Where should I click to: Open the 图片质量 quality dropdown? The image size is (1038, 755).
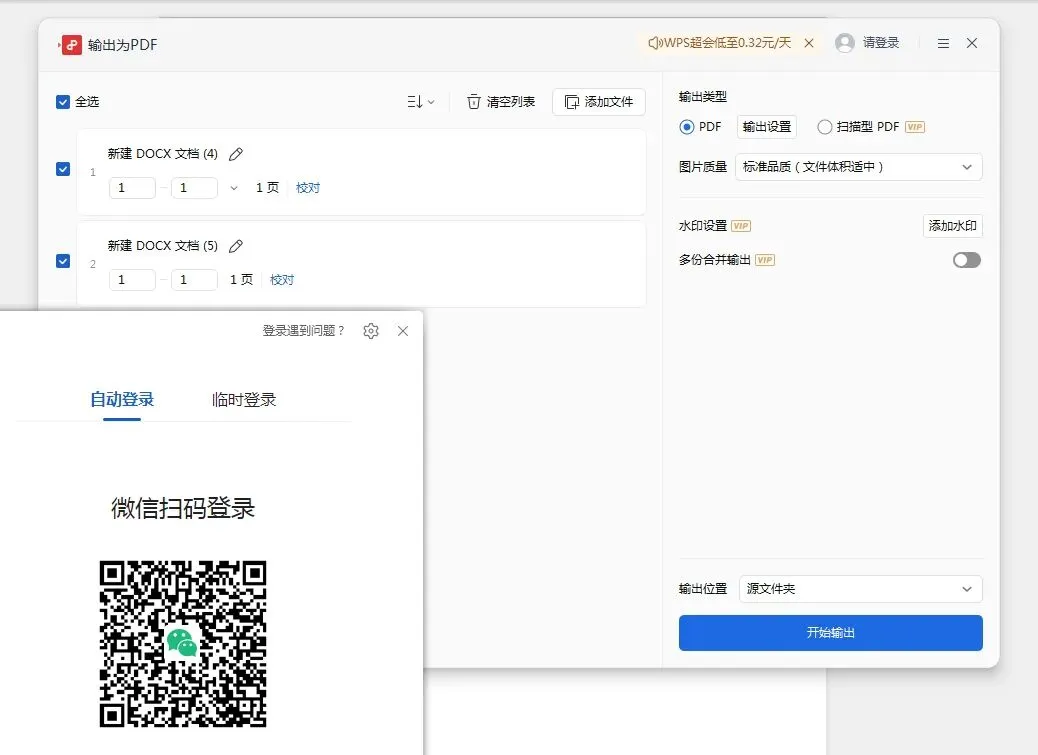(x=859, y=167)
